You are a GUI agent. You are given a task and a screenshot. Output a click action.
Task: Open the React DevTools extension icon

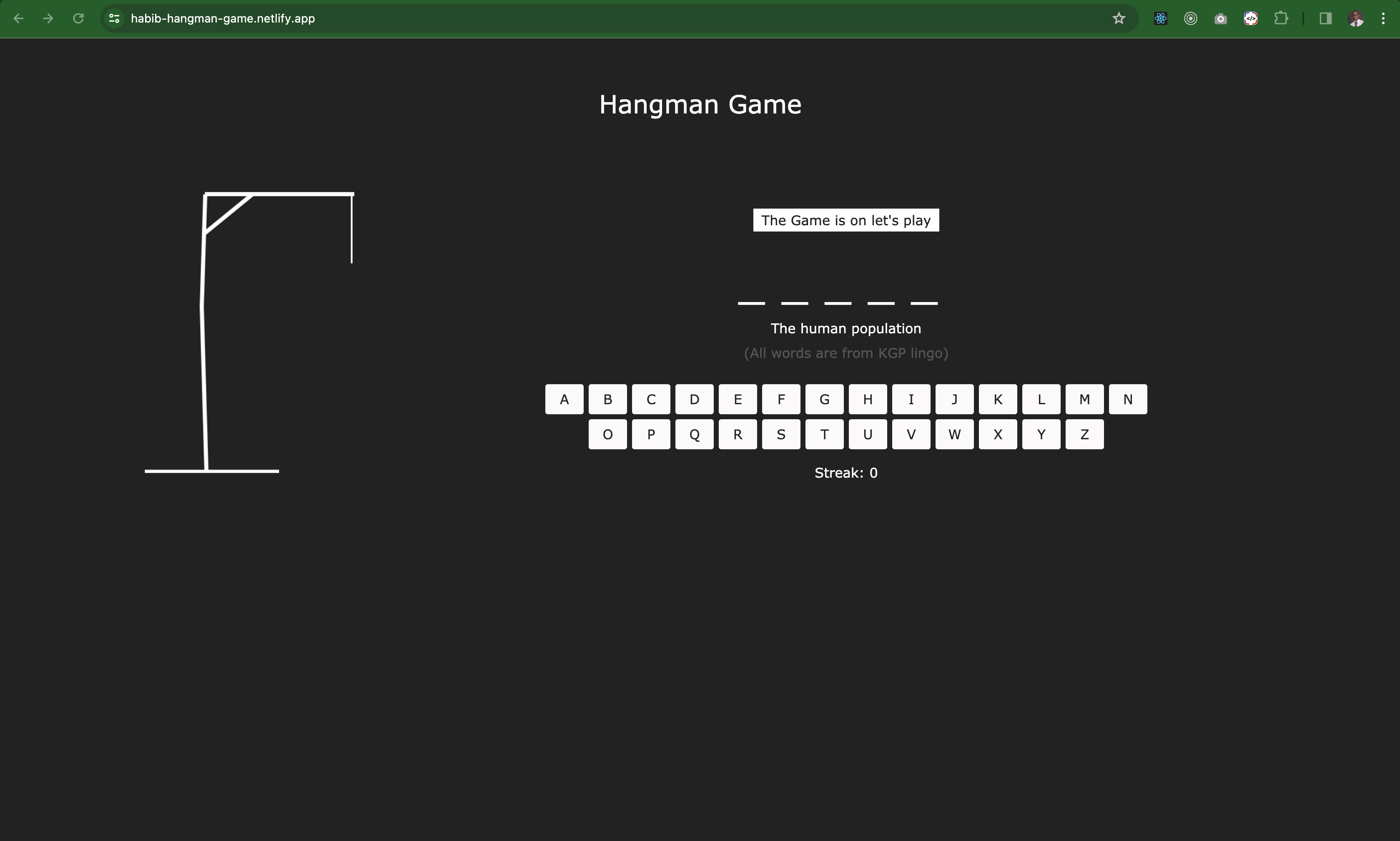click(1160, 19)
